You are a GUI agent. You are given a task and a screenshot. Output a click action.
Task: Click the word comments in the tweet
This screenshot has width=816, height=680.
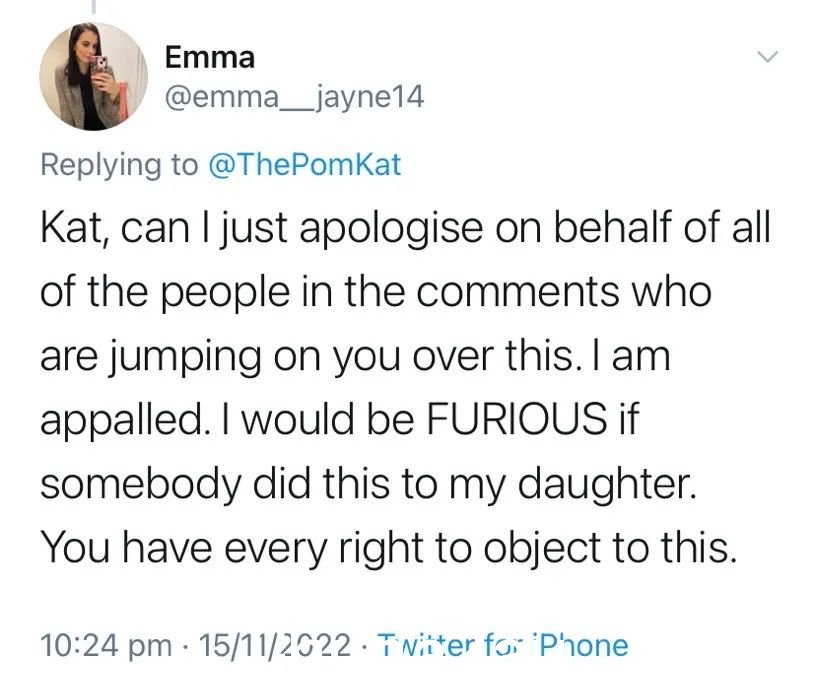[x=518, y=292]
